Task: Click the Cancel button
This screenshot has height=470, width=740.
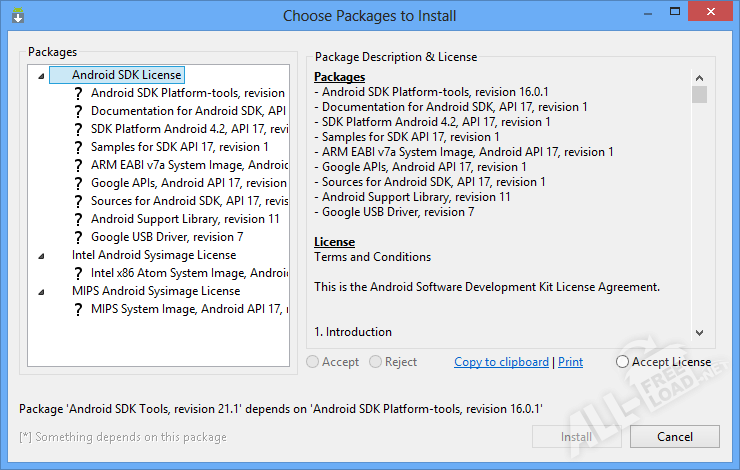Action: (x=674, y=437)
